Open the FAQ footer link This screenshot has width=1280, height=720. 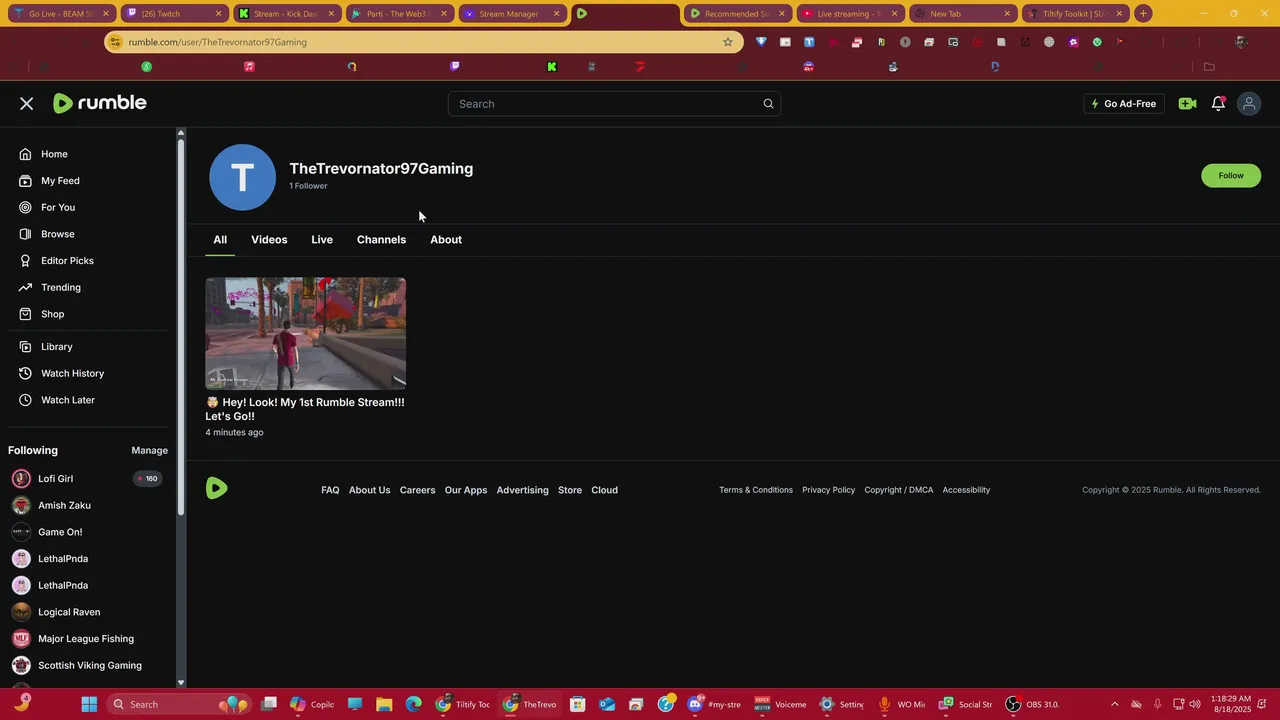coord(330,490)
